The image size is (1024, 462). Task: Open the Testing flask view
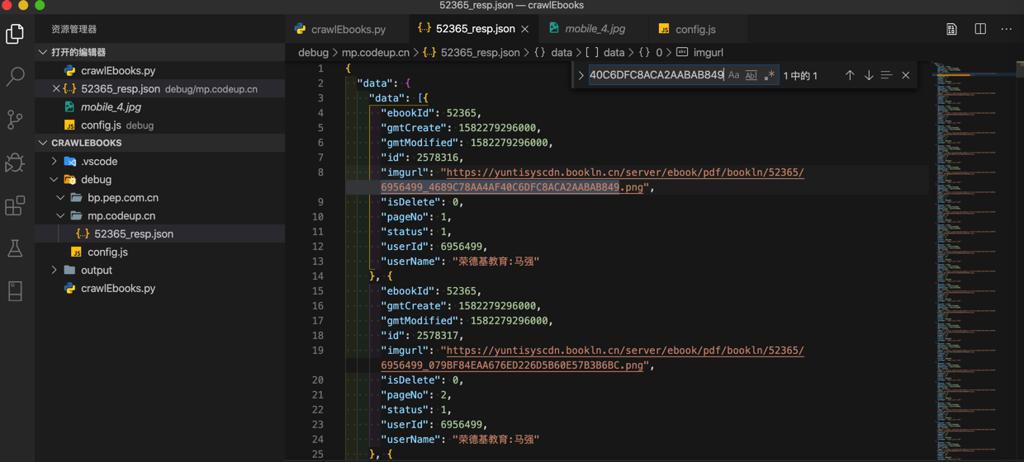tap(15, 248)
